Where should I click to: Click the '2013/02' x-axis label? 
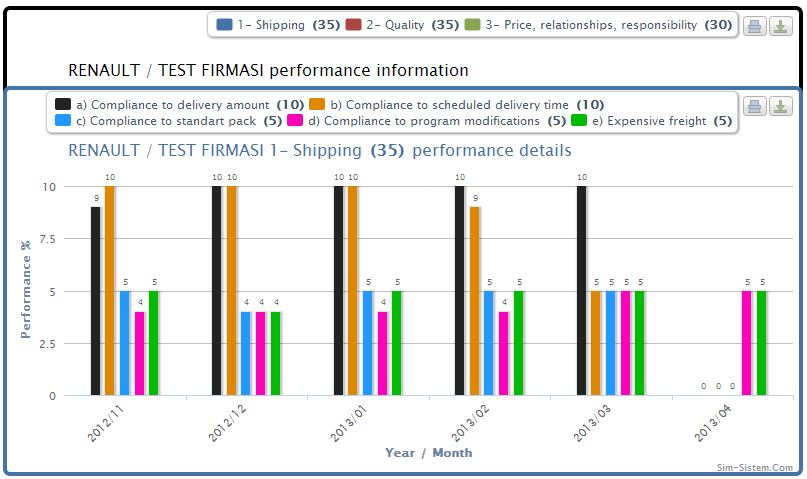470,423
